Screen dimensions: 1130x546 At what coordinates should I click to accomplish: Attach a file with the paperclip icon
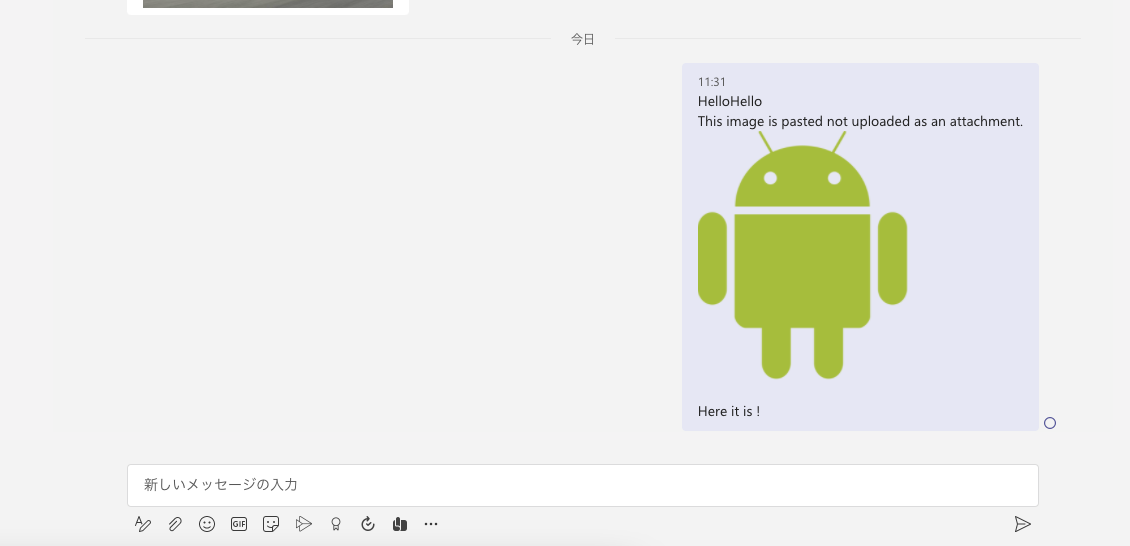coord(175,524)
